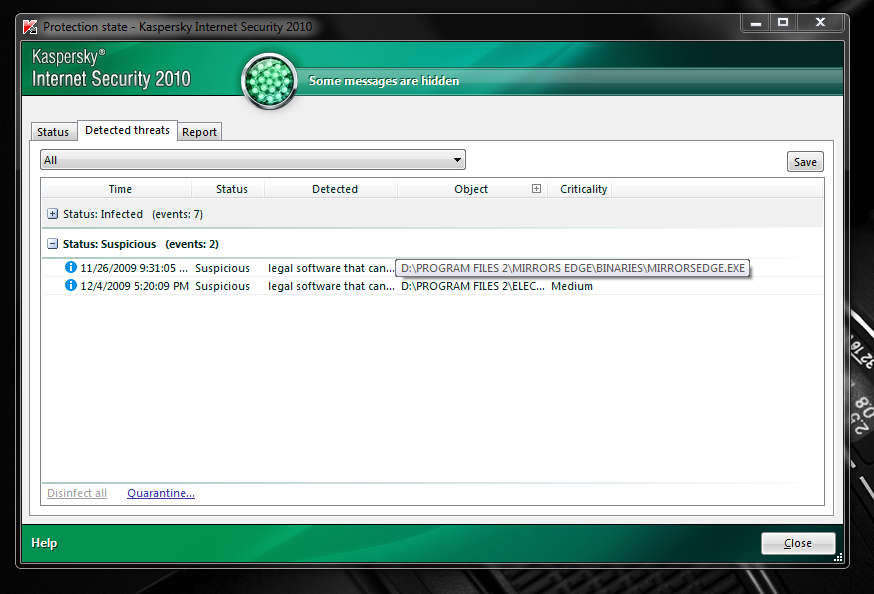Expand the Object column plus box
The width and height of the screenshot is (874, 594).
(x=536, y=188)
